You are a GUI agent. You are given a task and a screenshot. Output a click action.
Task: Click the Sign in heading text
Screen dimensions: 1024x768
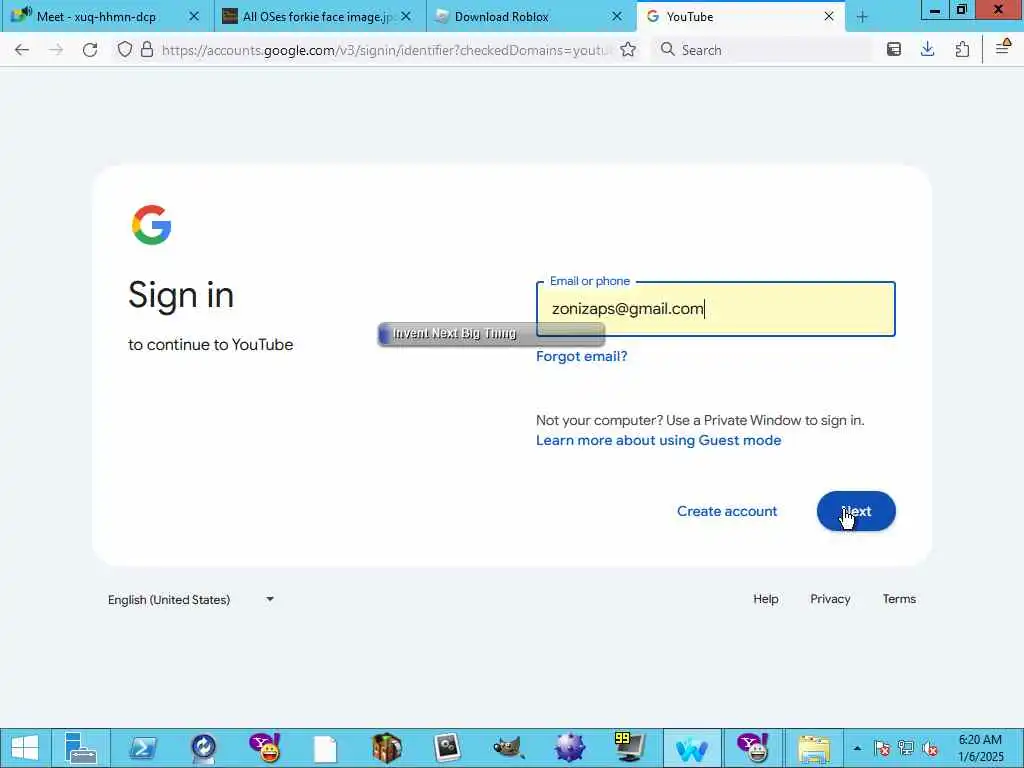181,295
